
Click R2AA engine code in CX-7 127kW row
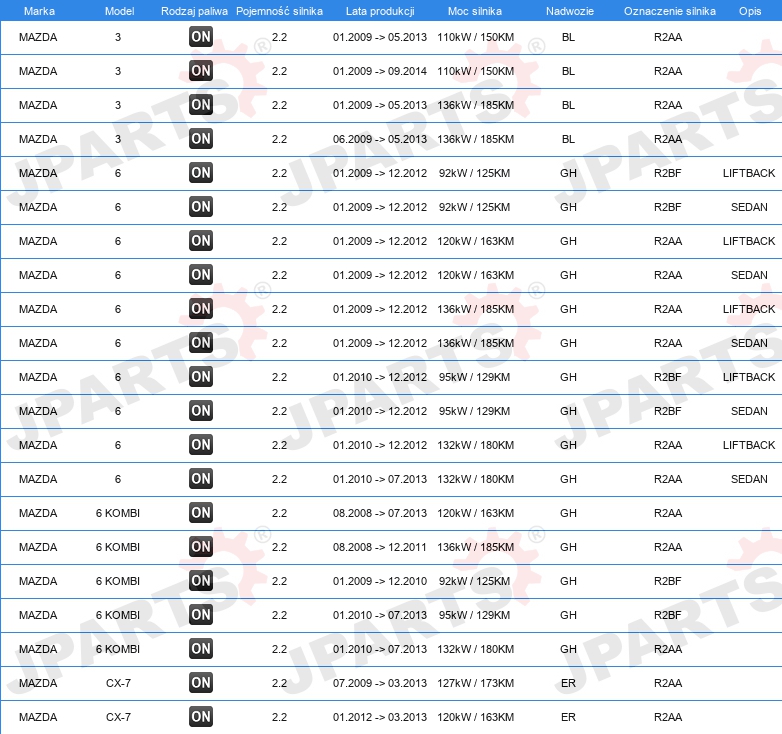coord(668,683)
